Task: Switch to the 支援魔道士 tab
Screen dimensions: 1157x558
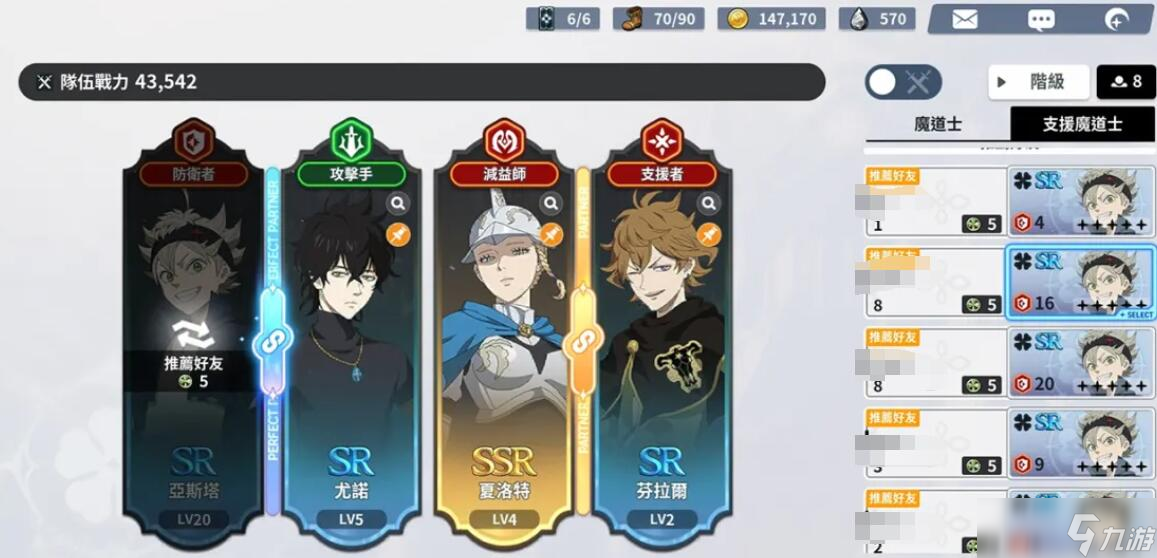Action: click(1082, 124)
